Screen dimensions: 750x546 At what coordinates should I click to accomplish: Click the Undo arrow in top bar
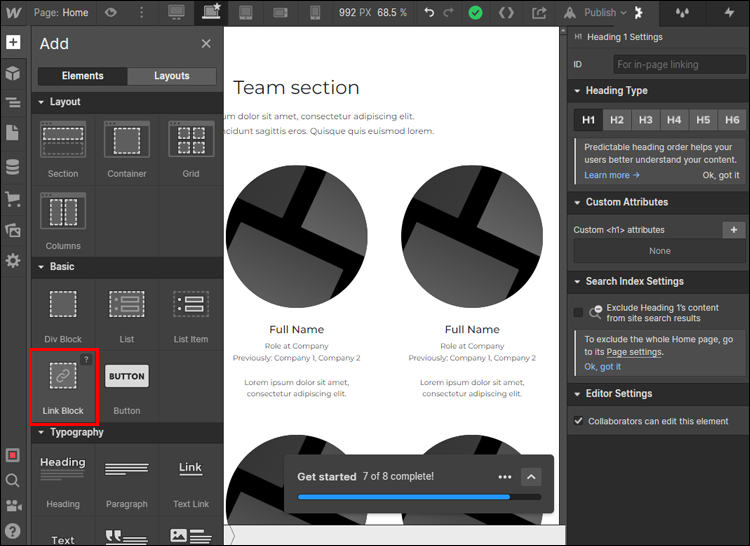pos(429,13)
